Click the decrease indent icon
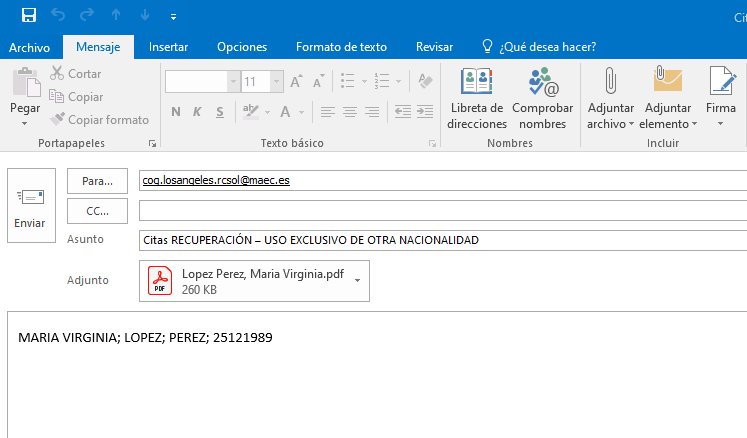 coord(403,112)
